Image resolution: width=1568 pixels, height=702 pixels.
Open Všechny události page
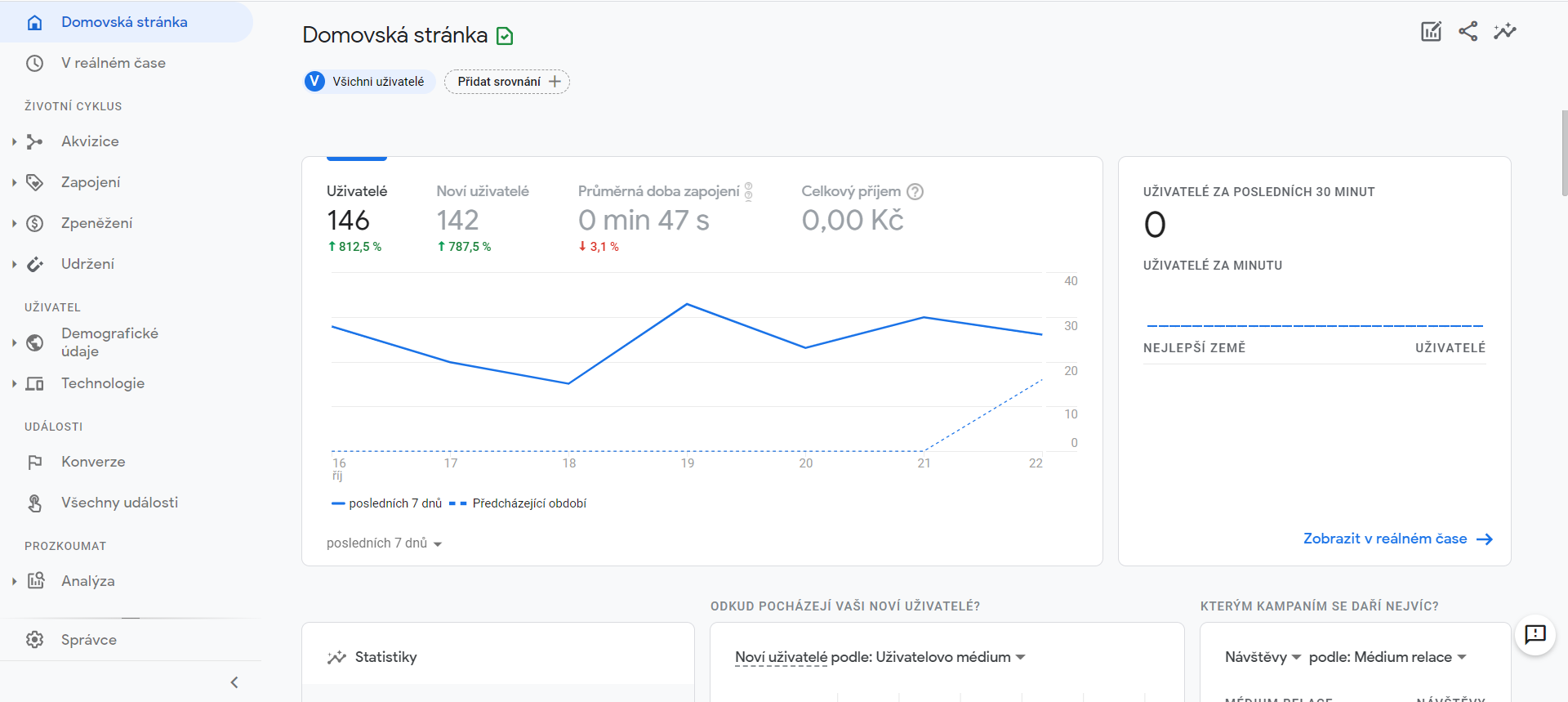(x=119, y=503)
